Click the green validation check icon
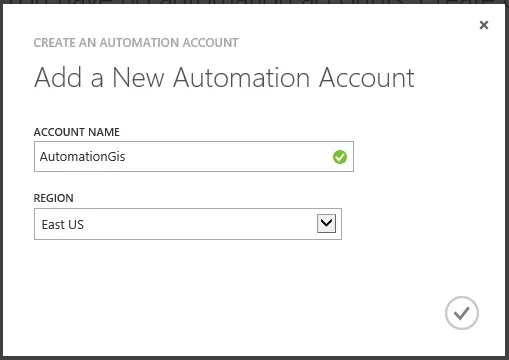The image size is (509, 360). 340,157
